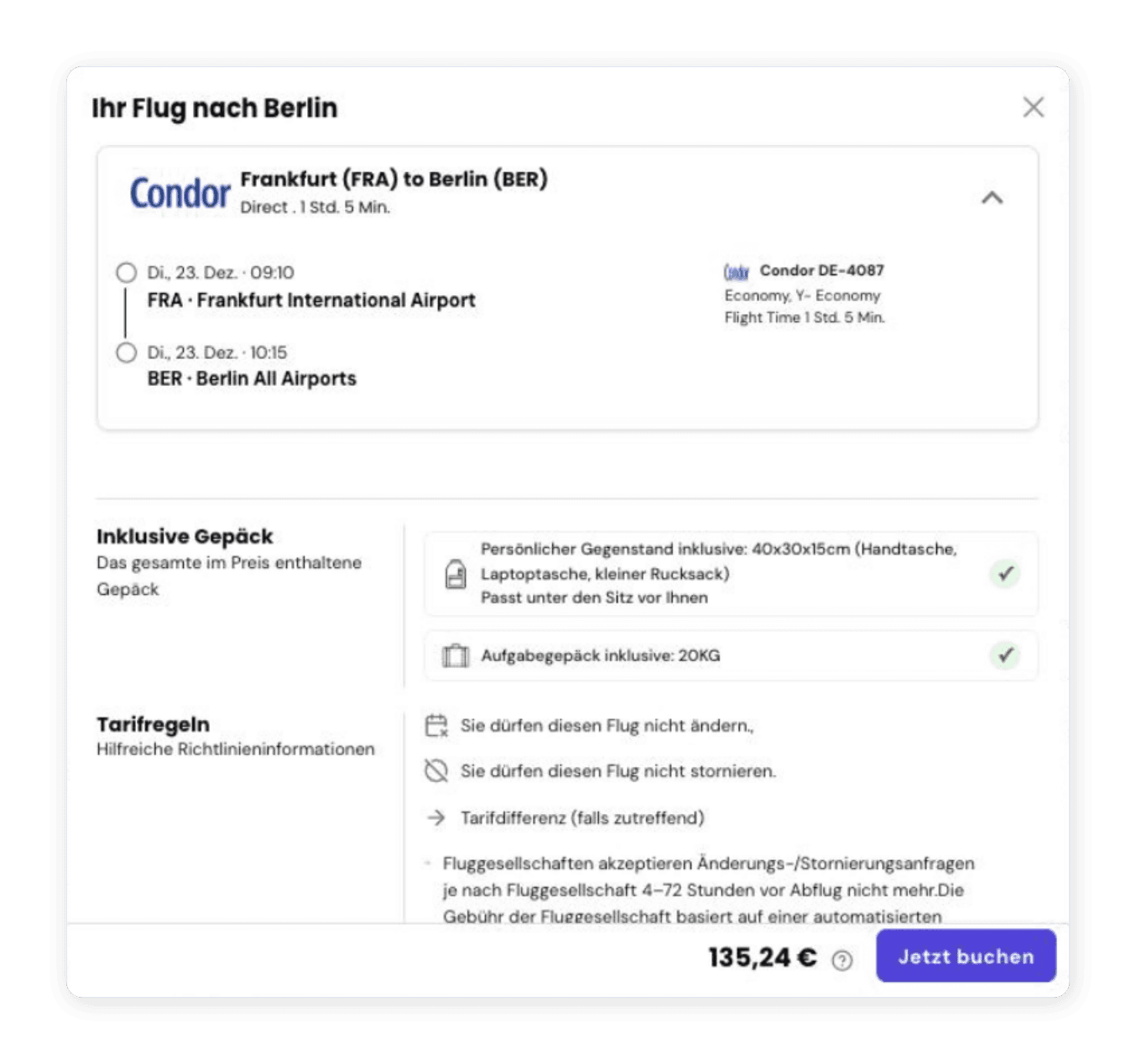Click FRA · Frankfurt International Airport

click(311, 300)
